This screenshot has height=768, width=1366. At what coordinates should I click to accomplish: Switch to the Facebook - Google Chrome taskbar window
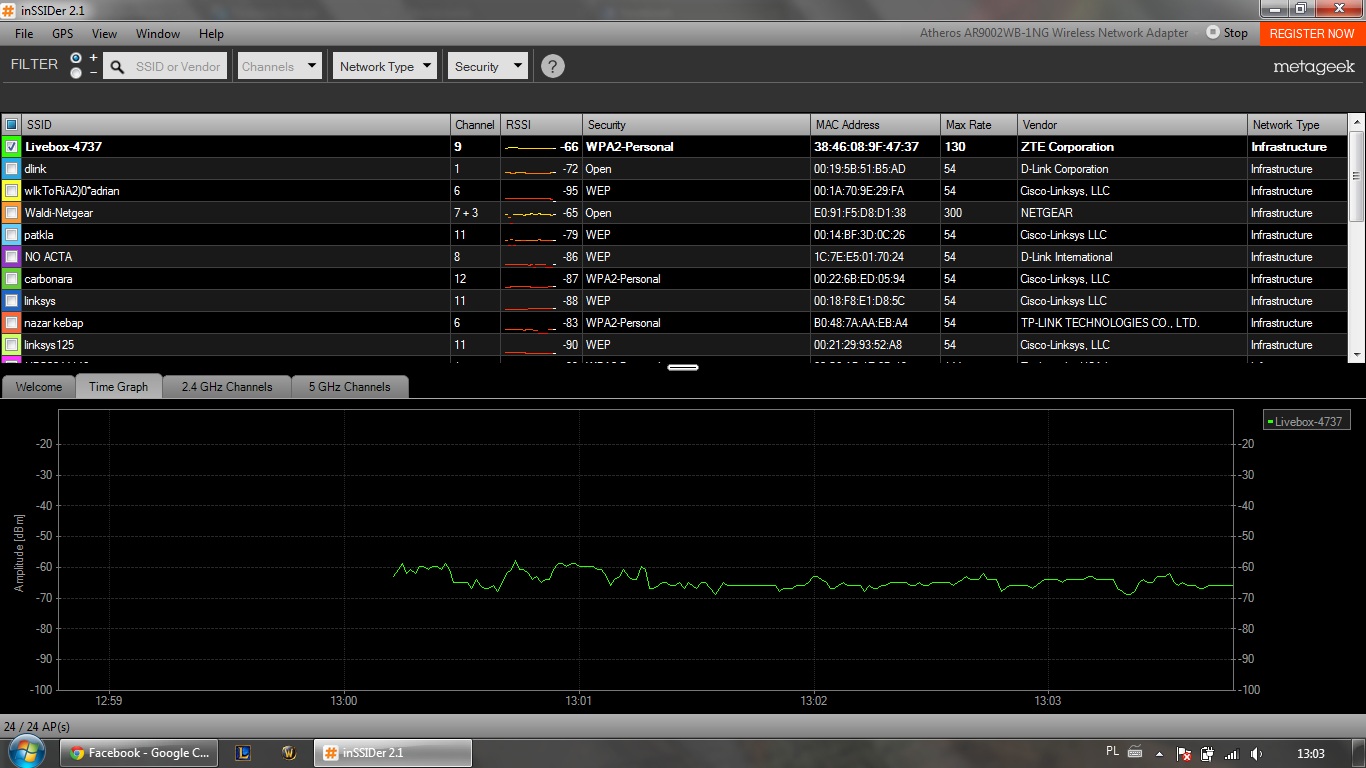click(140, 753)
